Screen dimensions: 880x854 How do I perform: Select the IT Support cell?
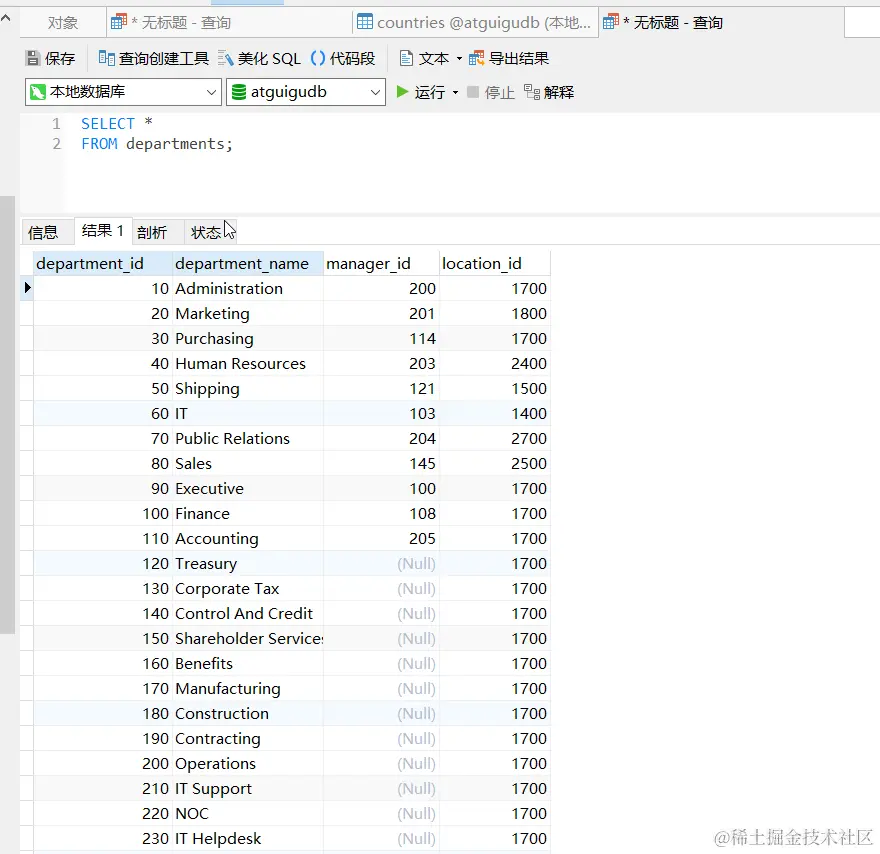point(248,788)
